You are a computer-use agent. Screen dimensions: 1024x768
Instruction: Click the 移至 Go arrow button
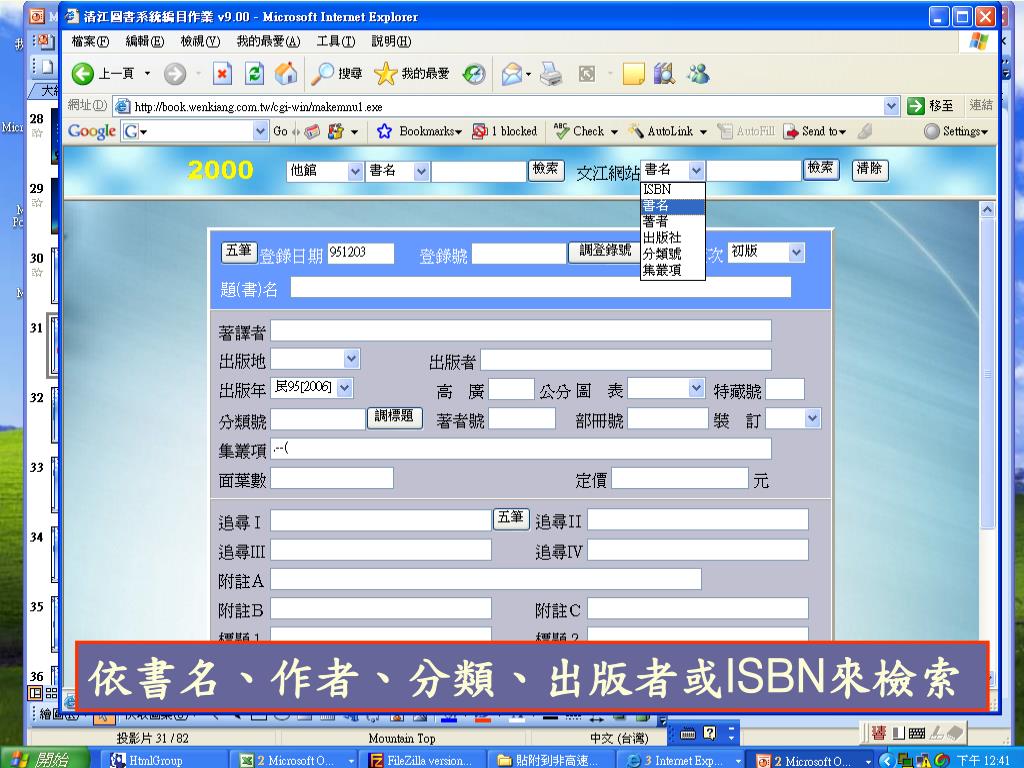(931, 105)
